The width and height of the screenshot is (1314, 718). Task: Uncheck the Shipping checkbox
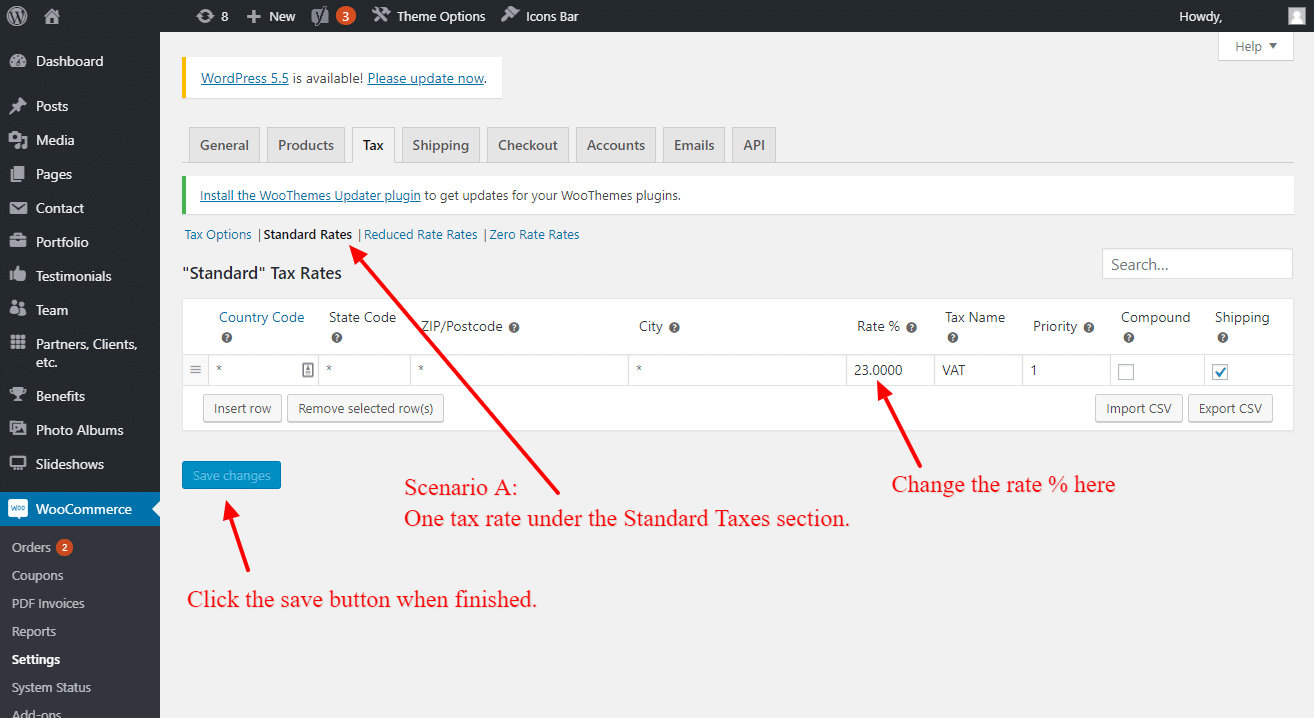(1220, 372)
